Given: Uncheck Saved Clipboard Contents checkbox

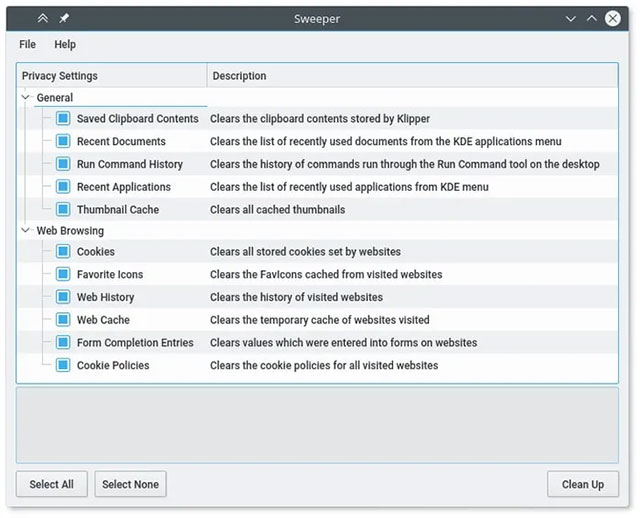Looking at the screenshot, I should 63,118.
